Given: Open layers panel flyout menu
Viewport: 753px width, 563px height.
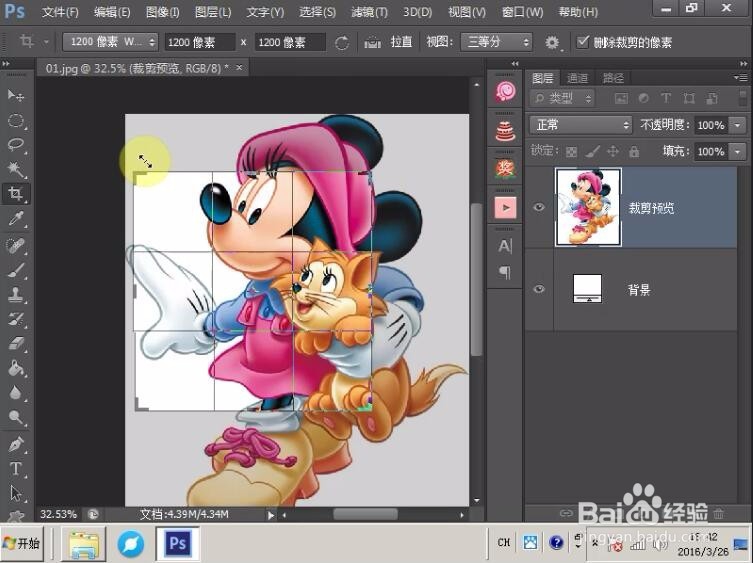Looking at the screenshot, I should point(741,77).
